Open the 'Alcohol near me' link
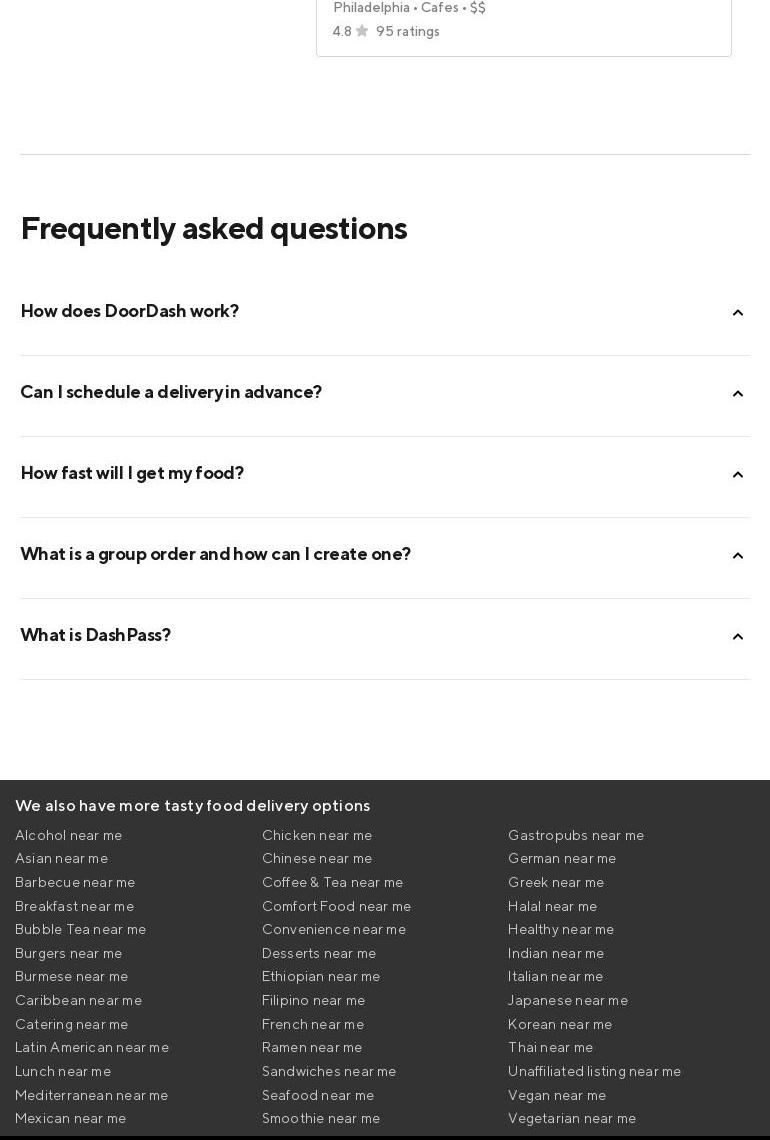Viewport: 770px width, 1140px height. tap(69, 835)
